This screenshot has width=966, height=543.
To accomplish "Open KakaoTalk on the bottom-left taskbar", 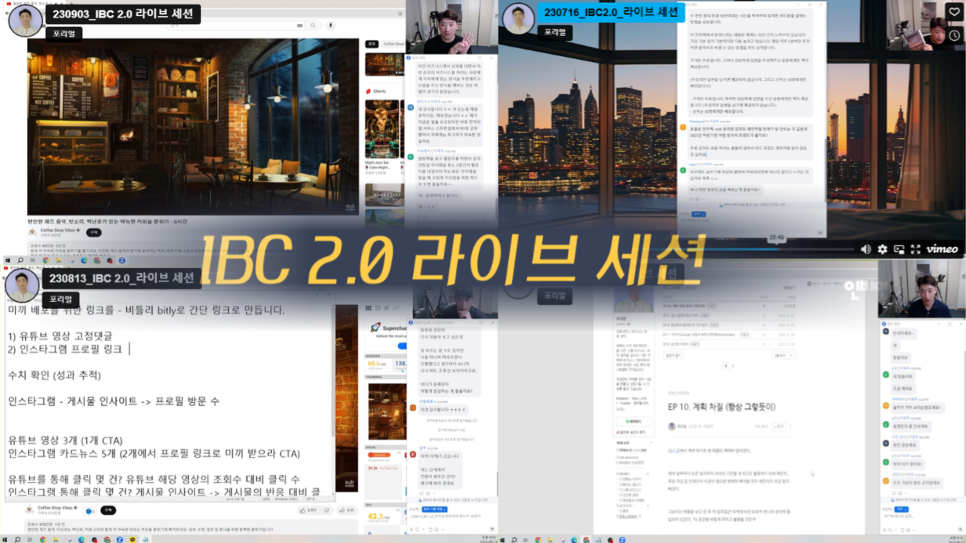I will (x=132, y=539).
